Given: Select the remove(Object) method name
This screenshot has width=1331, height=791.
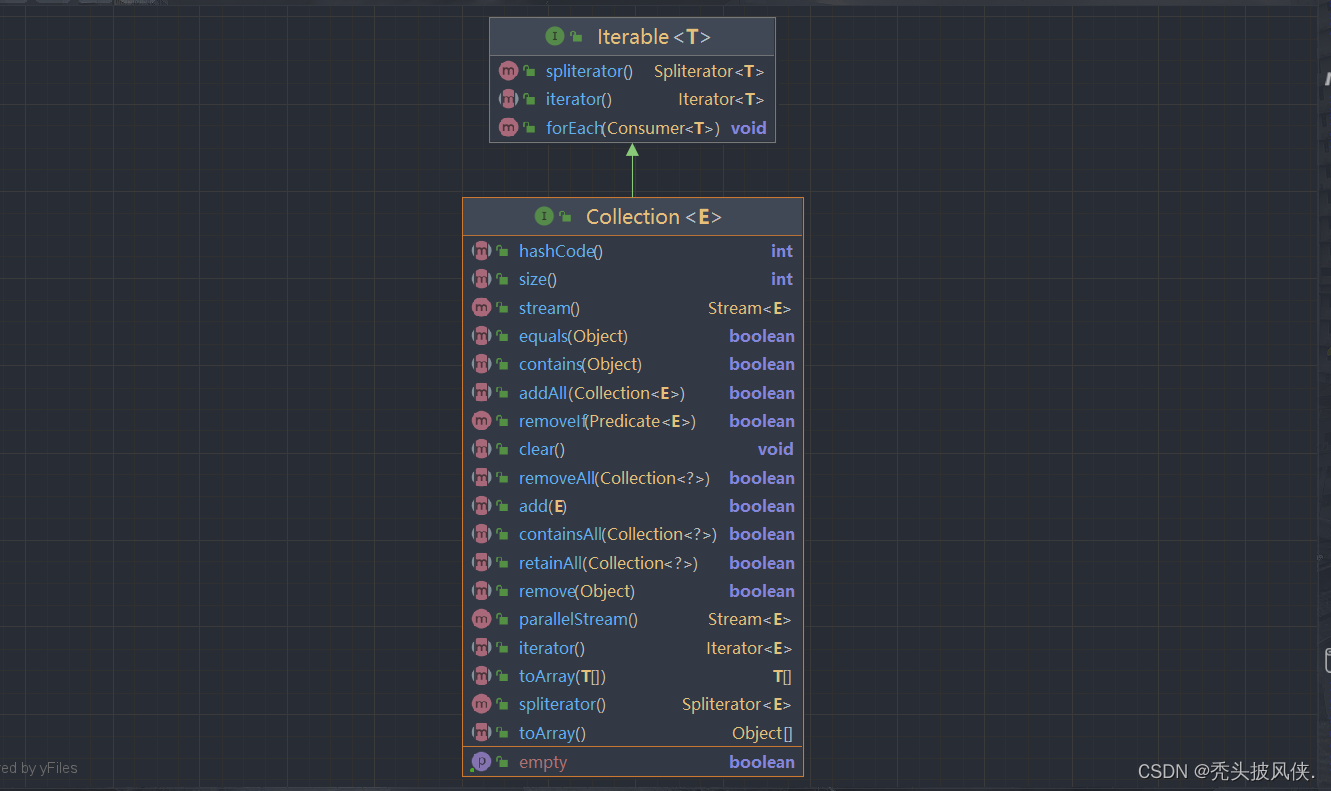Looking at the screenshot, I should point(577,591).
